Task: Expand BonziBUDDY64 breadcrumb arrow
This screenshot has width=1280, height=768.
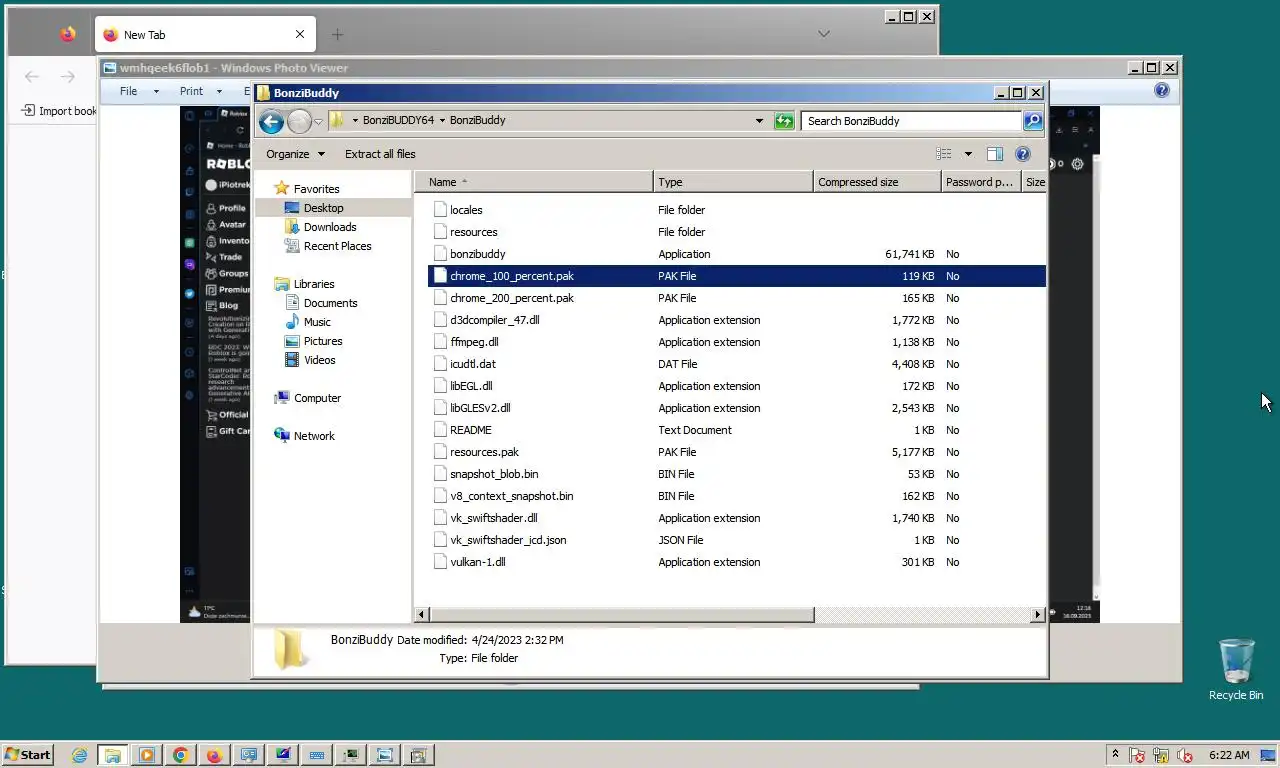Action: tap(442, 120)
